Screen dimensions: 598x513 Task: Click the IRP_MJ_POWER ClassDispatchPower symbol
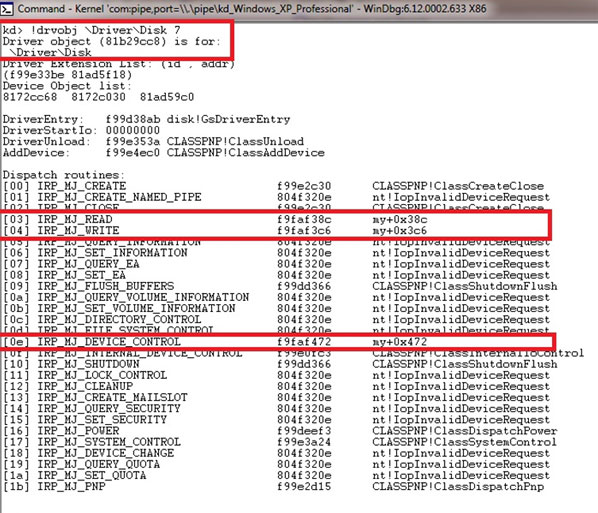465,431
